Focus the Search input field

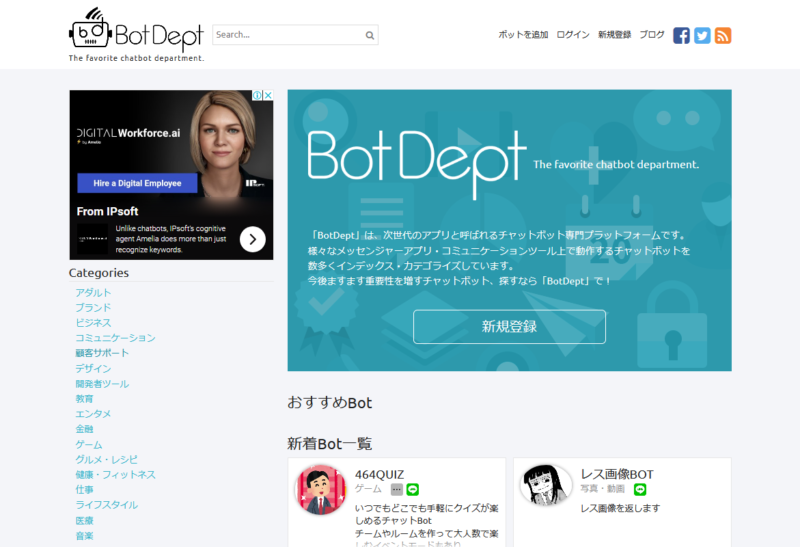tap(286, 35)
